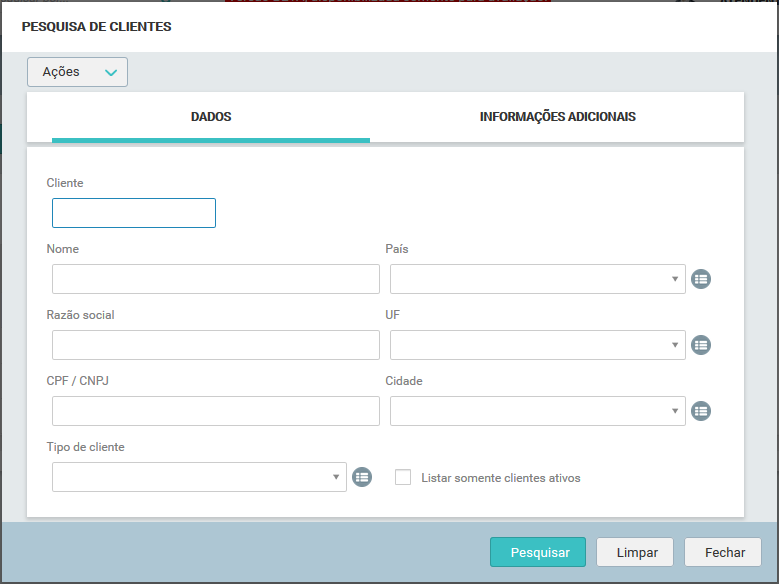The height and width of the screenshot is (584, 779).
Task: Focus the Razão social input field
Action: 216,345
